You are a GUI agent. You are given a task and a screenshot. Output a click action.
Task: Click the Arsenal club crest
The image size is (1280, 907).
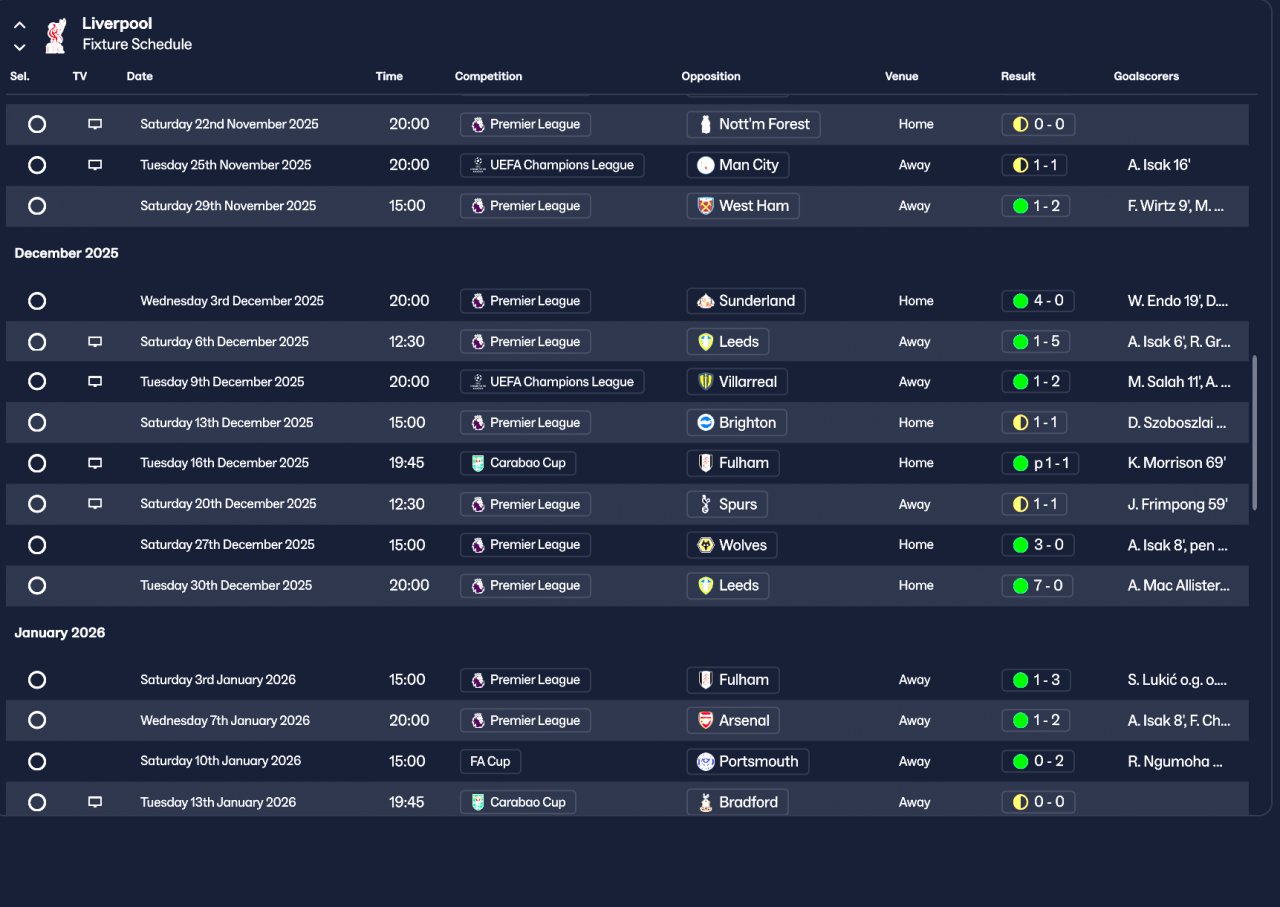706,720
